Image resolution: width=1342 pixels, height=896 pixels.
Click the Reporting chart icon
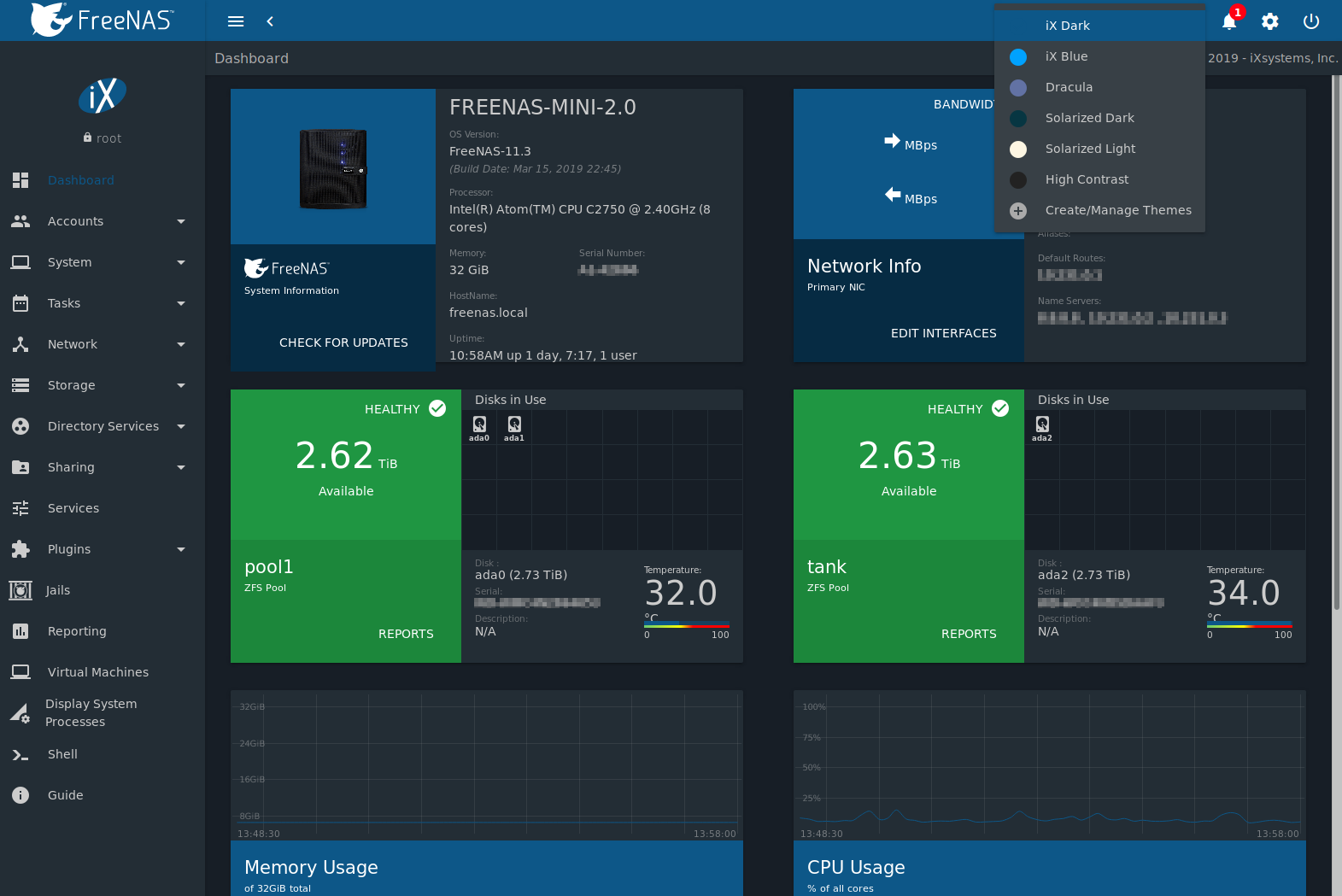tap(21, 631)
